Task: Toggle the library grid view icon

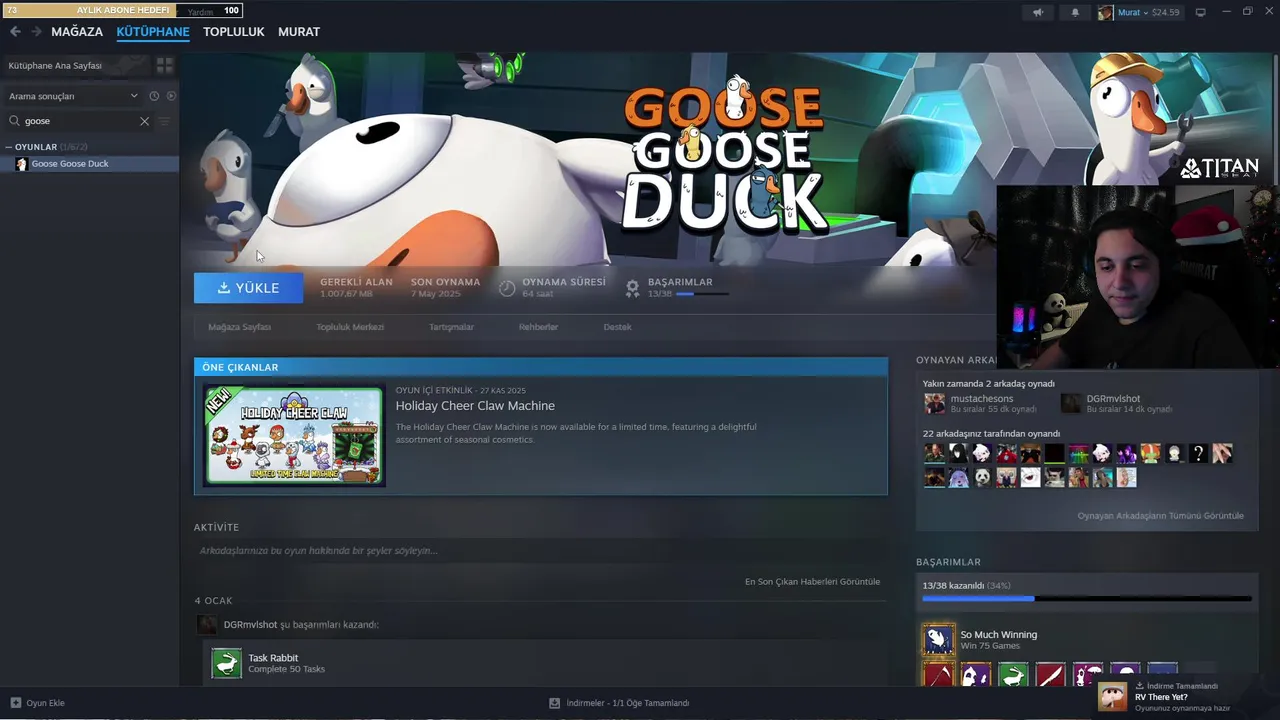Action: [x=165, y=65]
